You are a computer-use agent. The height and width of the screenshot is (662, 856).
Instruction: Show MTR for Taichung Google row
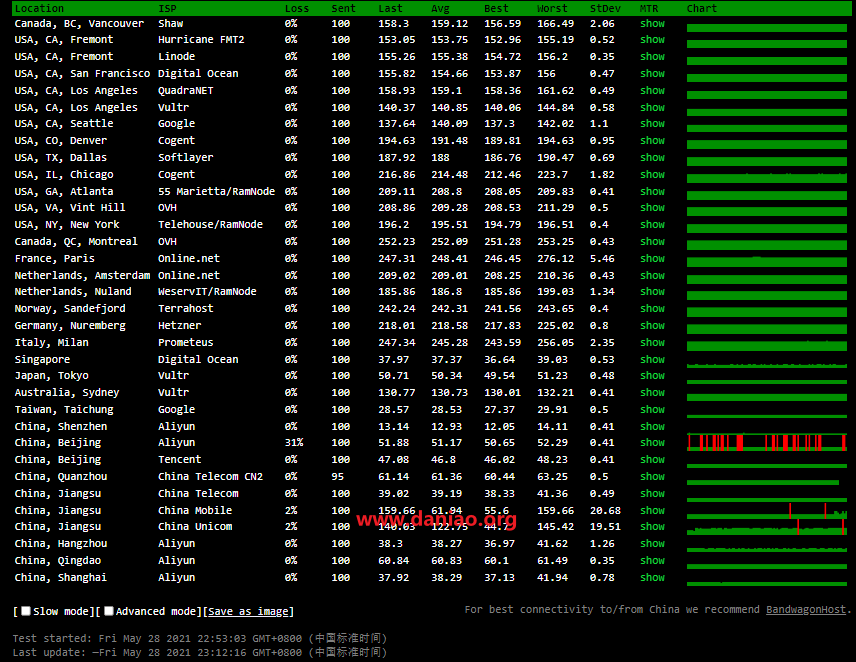652,409
